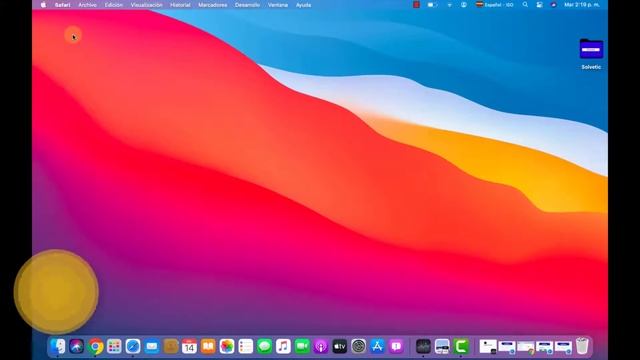Viewport: 640px width, 360px height.
Task: Open the Apple TV app
Action: point(340,347)
